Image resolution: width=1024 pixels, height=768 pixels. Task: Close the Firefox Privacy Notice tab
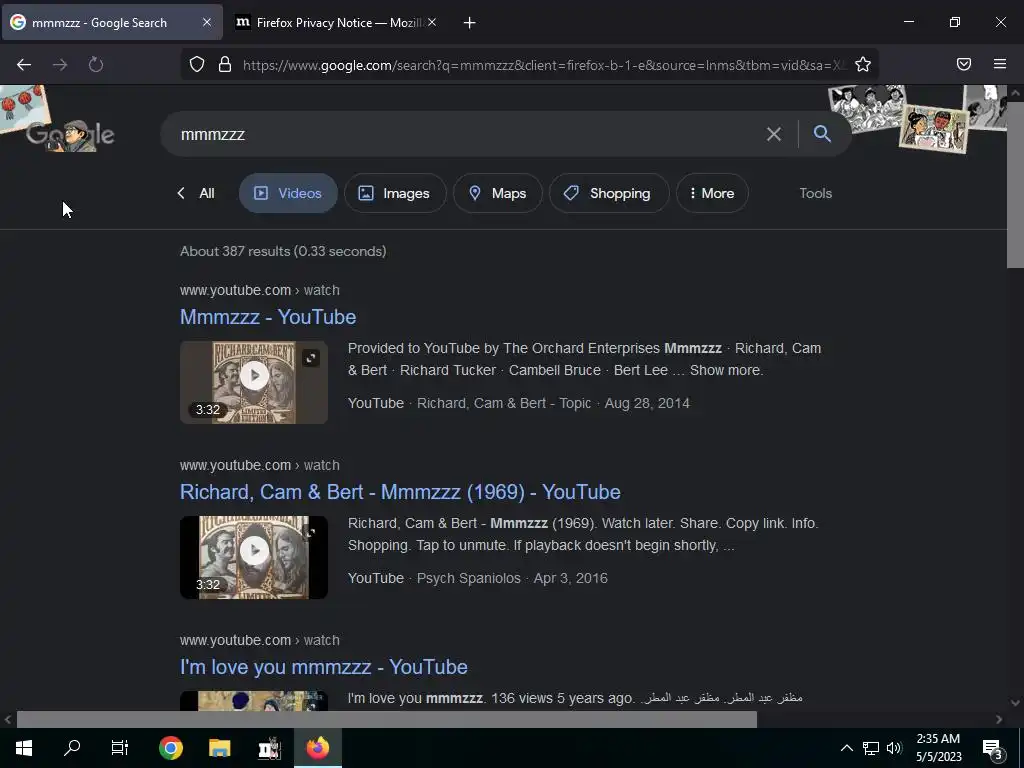point(432,22)
